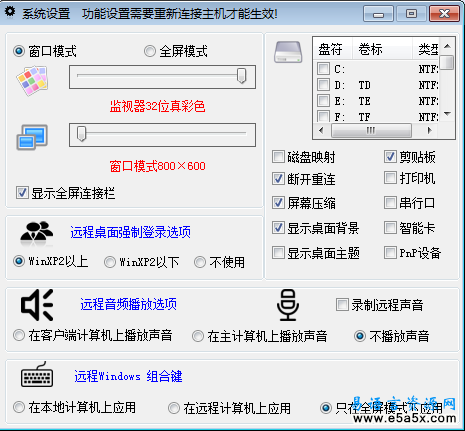Viewport: 465px width, 431px height.
Task: Click the microphone icon
Action: click(288, 305)
